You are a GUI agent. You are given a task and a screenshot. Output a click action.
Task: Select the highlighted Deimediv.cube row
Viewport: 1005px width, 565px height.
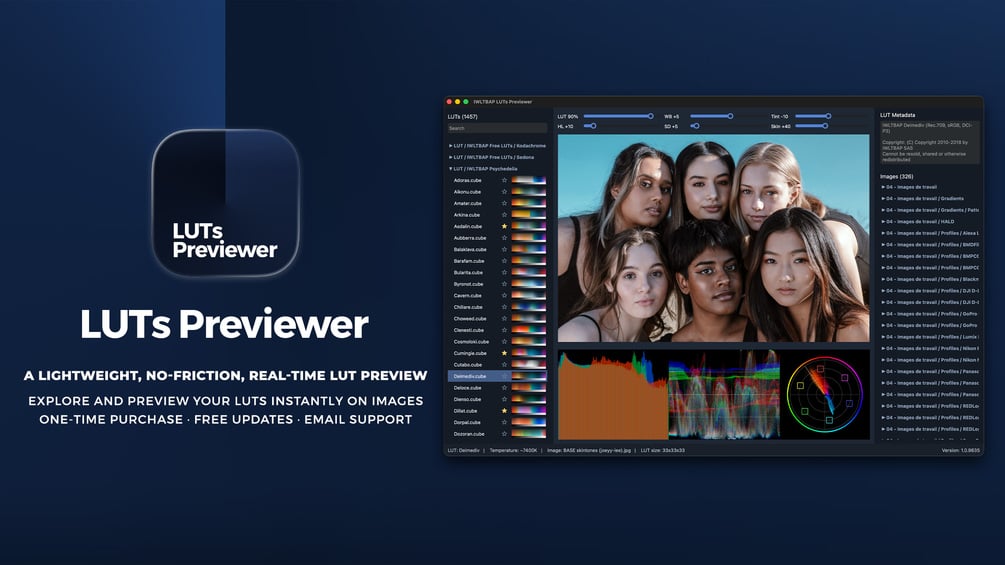click(497, 377)
